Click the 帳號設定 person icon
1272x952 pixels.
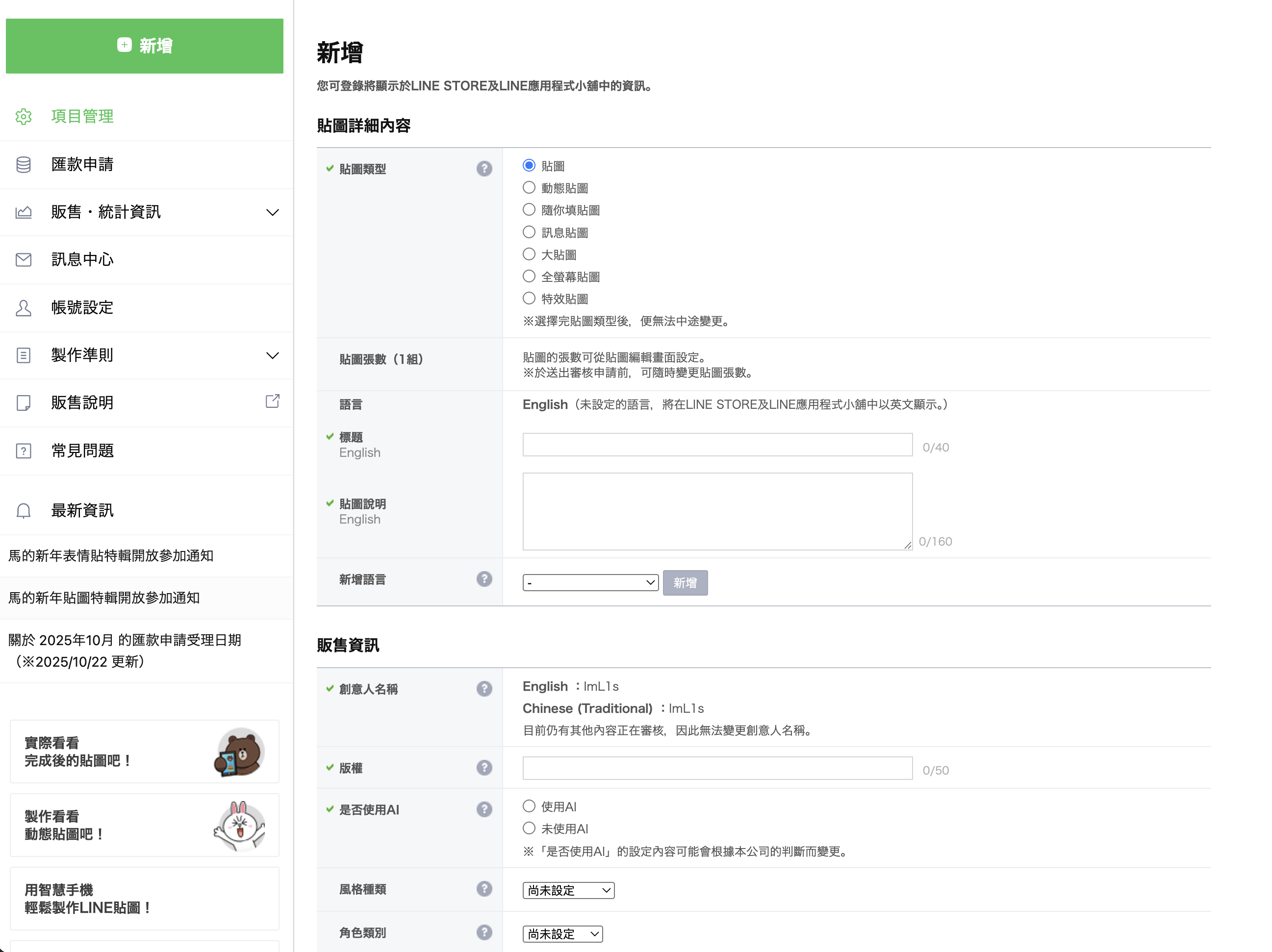point(24,307)
